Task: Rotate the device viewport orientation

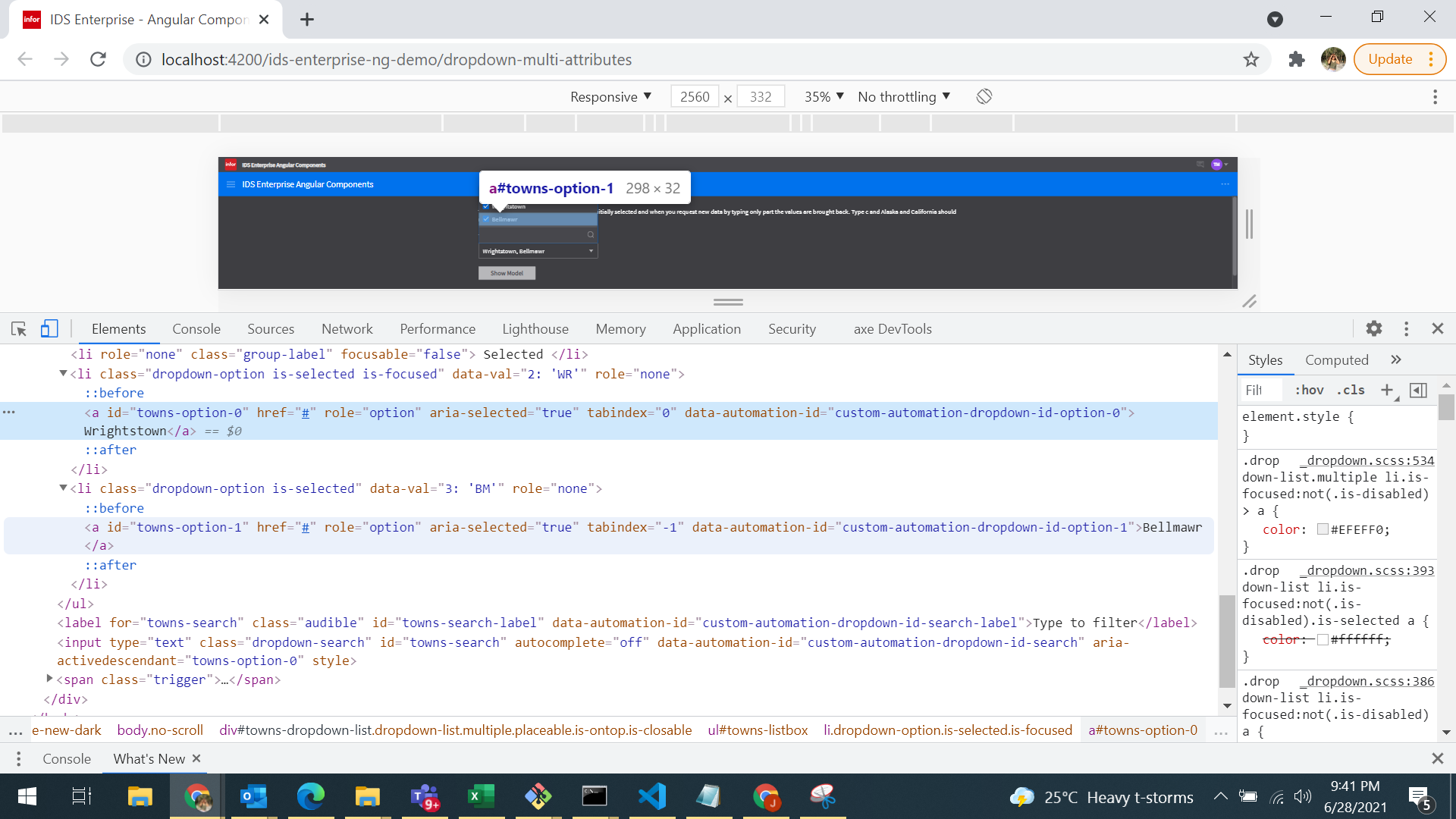Action: (984, 96)
